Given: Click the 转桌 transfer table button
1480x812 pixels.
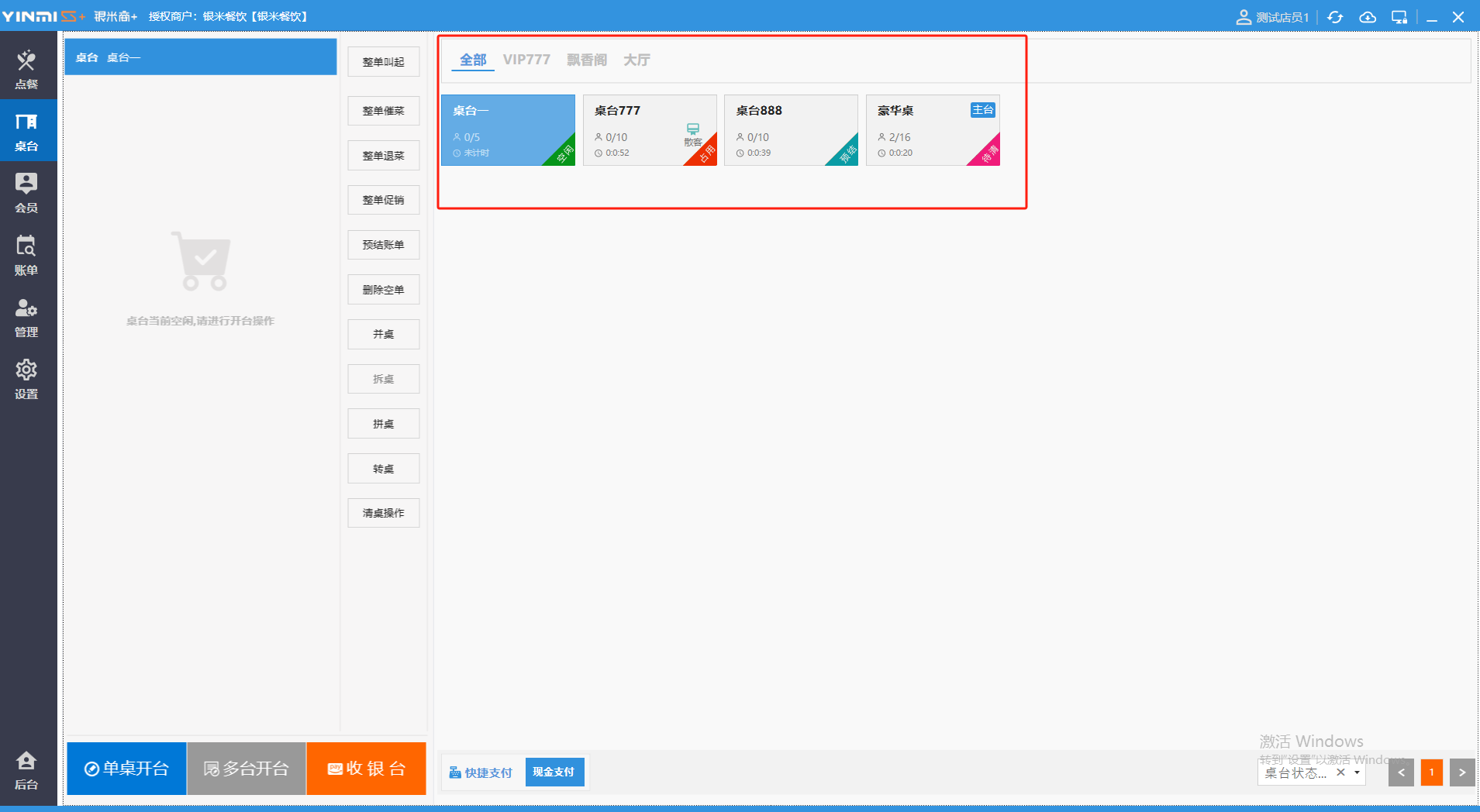Looking at the screenshot, I should pyautogui.click(x=383, y=469).
